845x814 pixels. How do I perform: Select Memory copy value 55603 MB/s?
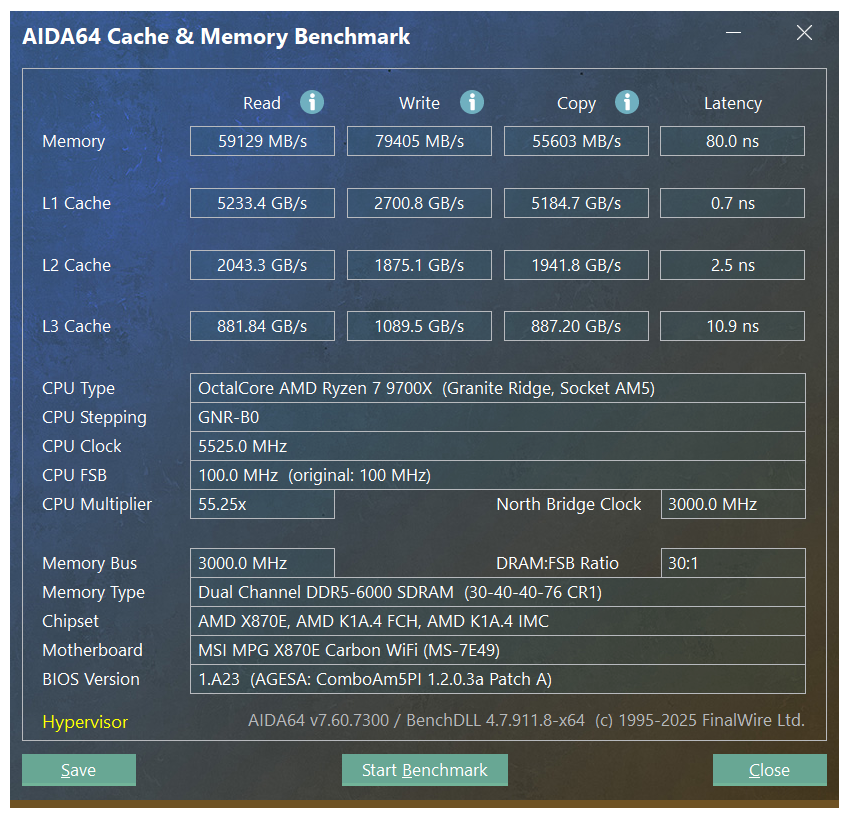click(x=576, y=141)
